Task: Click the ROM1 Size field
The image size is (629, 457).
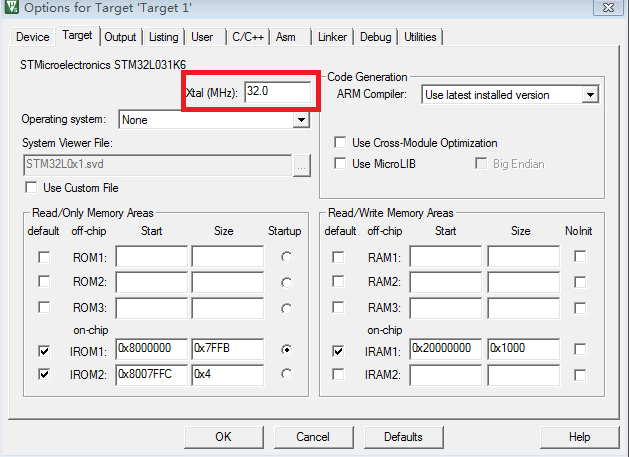Action: pos(228,256)
